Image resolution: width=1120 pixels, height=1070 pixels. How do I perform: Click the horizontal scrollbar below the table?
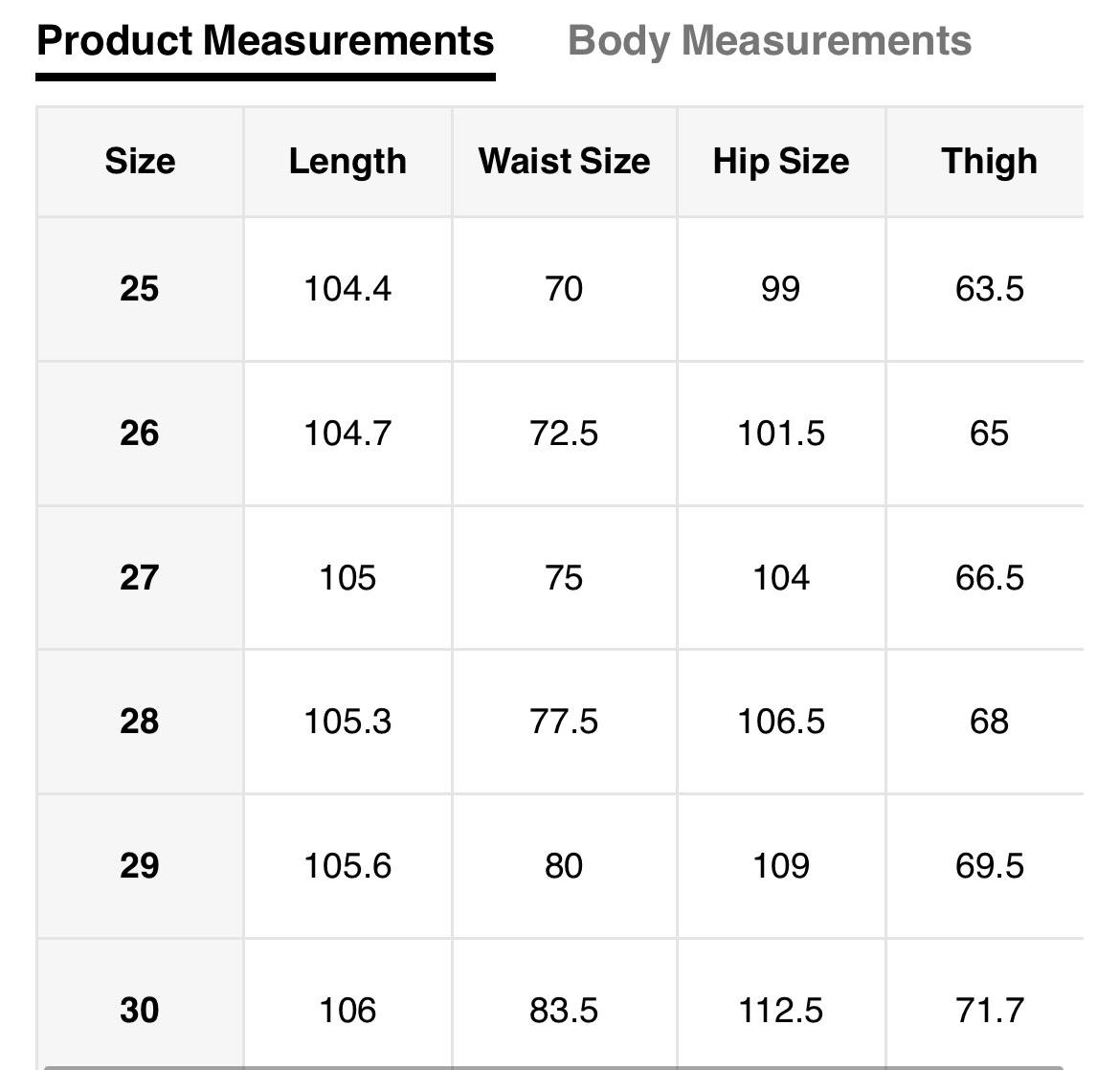point(555,1065)
